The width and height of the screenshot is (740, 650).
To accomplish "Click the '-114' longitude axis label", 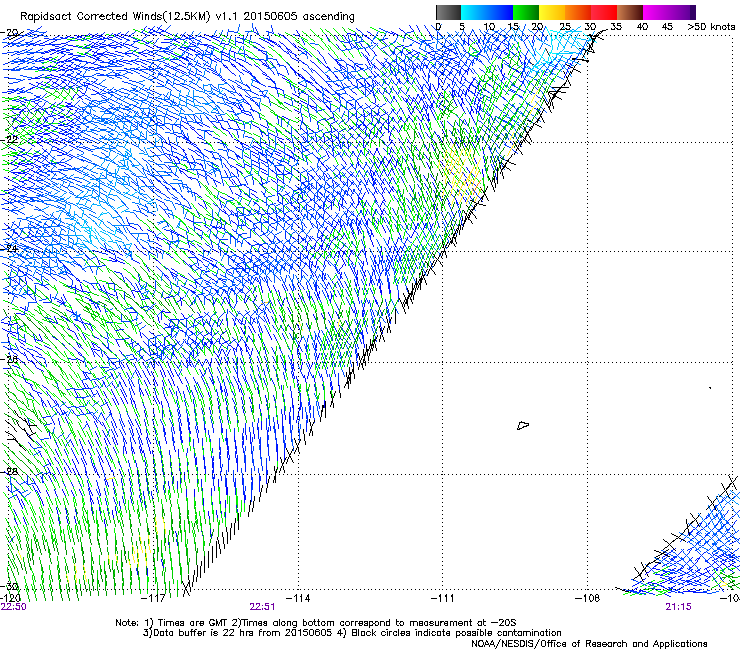I will click(298, 598).
